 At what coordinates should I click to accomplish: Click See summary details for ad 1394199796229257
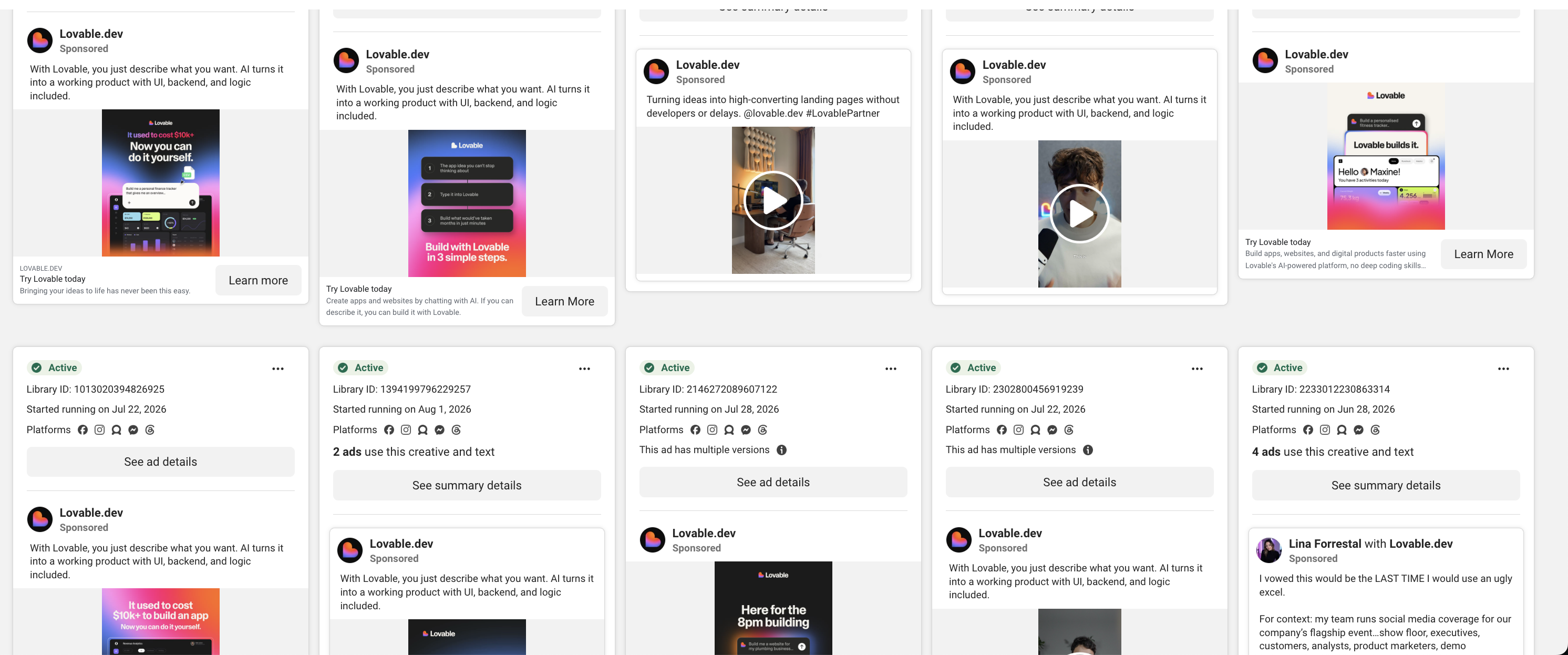(x=467, y=485)
